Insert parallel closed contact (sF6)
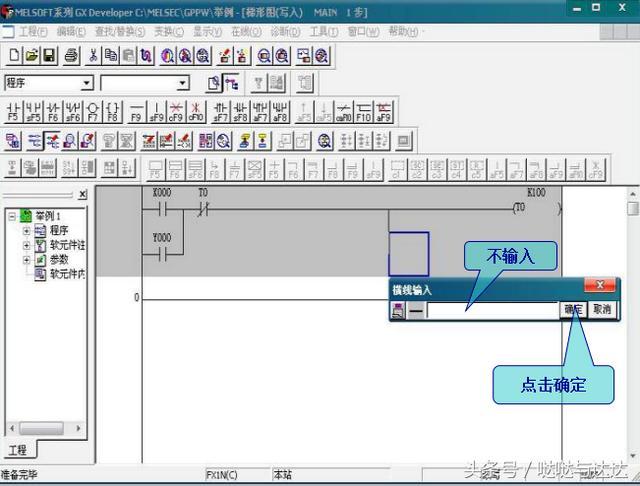This screenshot has width=640, height=486. 73,112
